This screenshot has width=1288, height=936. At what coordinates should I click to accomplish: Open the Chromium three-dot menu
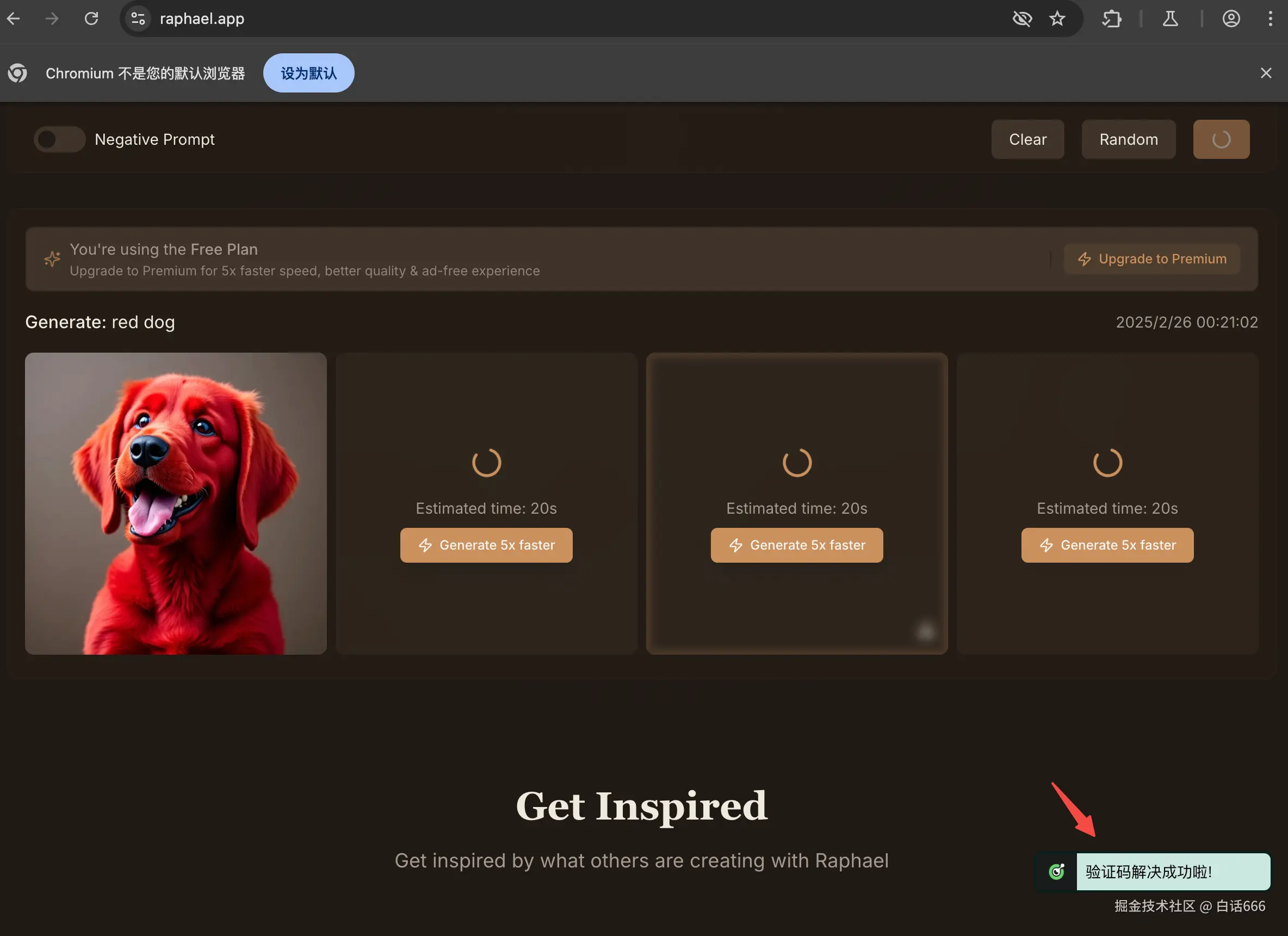click(1270, 19)
